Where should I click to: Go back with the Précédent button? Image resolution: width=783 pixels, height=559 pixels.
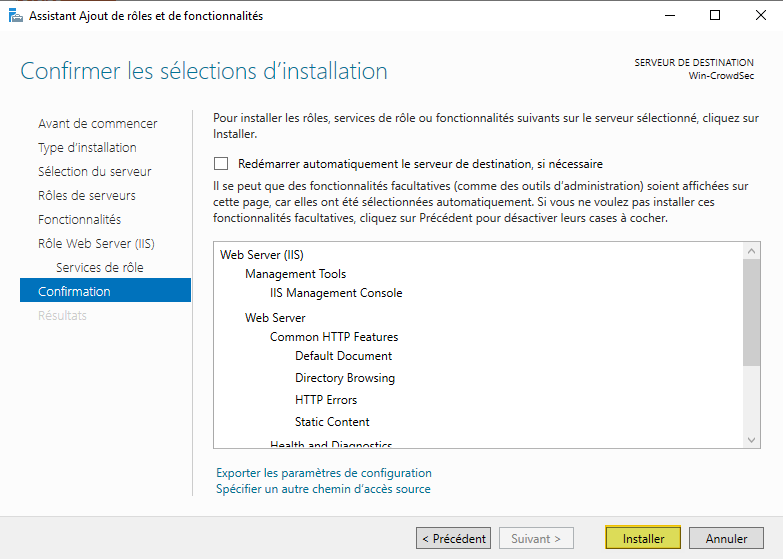pos(453,538)
